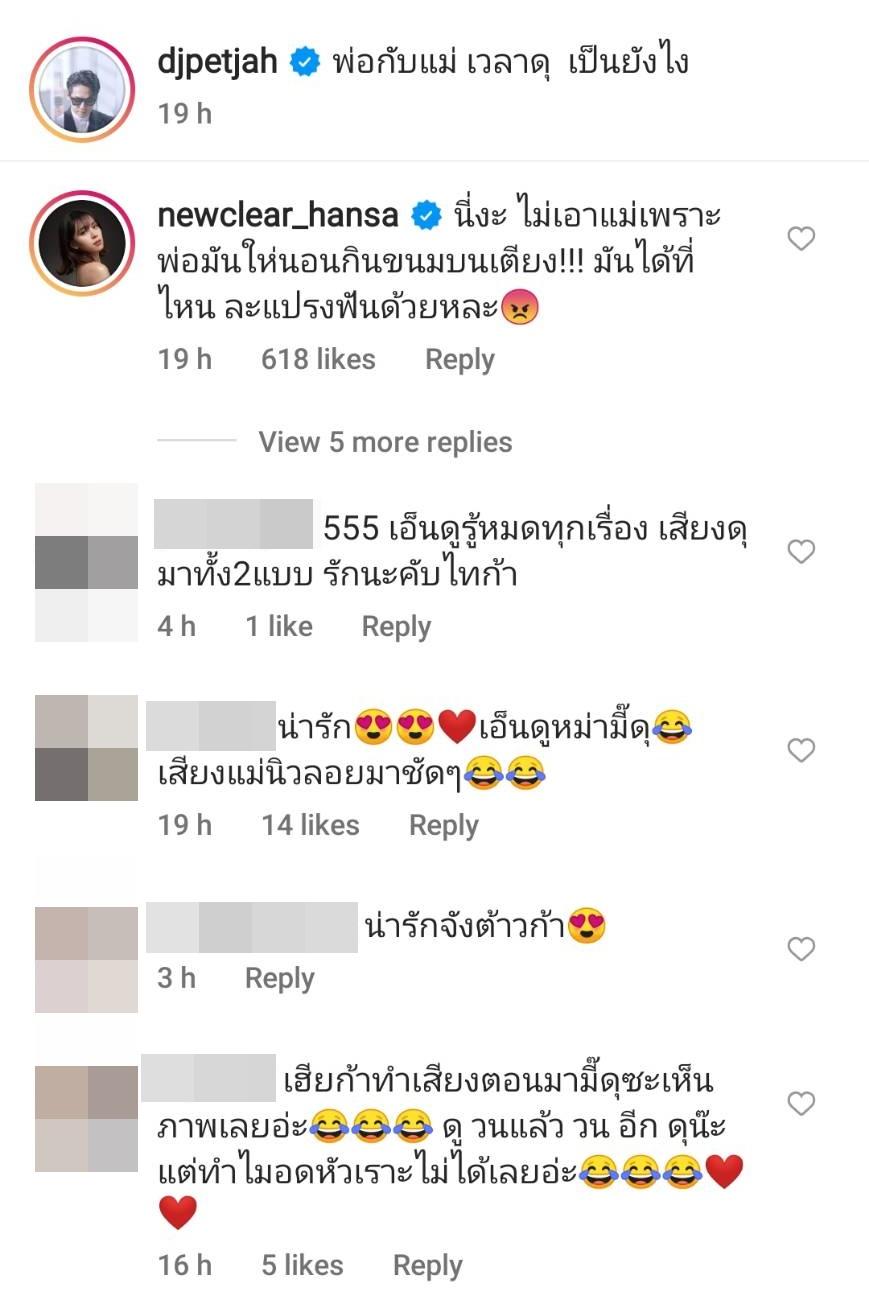
Task: Reply to the 14-likes comment
Action: coord(444,825)
